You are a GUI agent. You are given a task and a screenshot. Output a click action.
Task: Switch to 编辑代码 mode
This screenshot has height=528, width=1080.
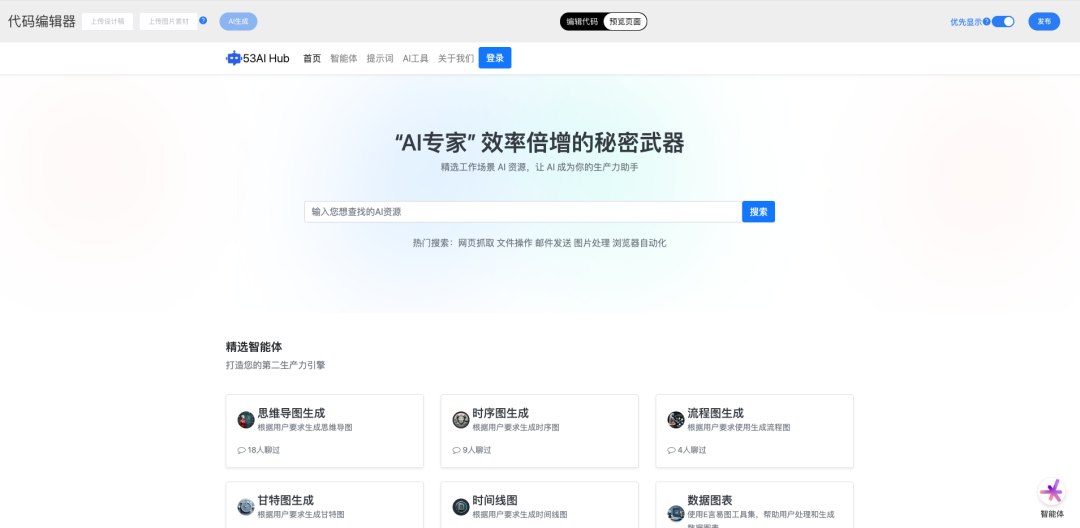coord(582,21)
